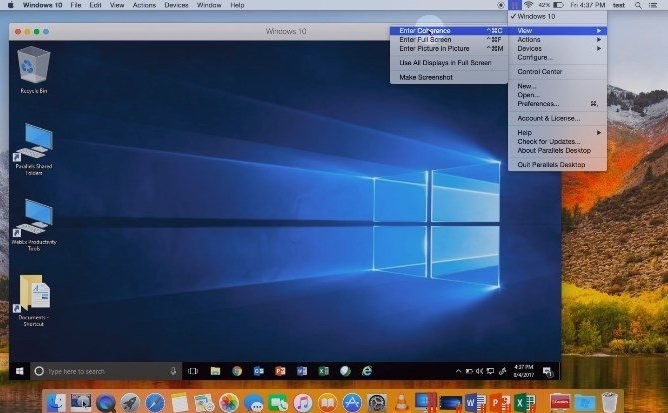
Task: Open the Recycle Bin desktop icon
Action: [x=34, y=67]
